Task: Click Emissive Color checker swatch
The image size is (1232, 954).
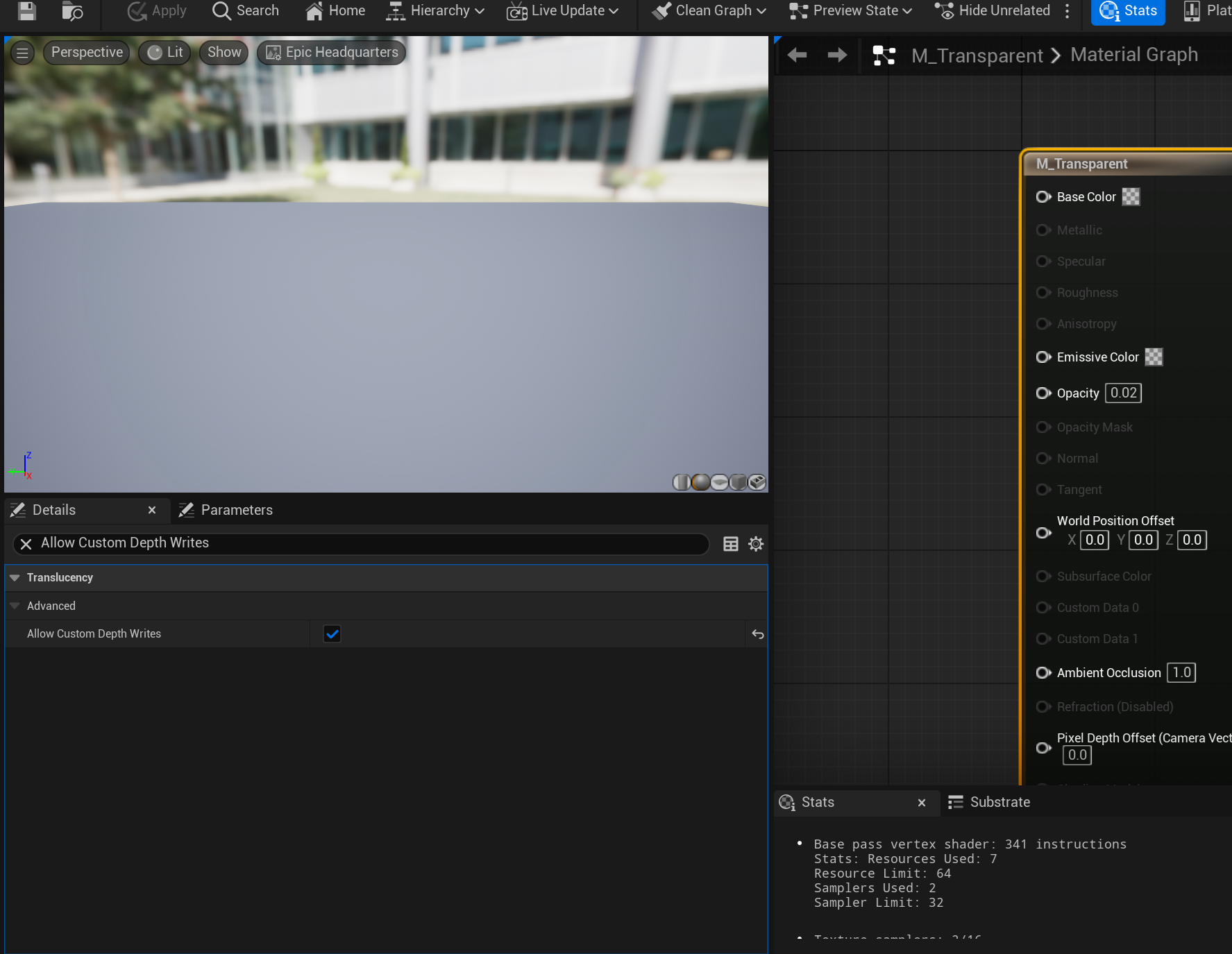Action: tap(1154, 357)
